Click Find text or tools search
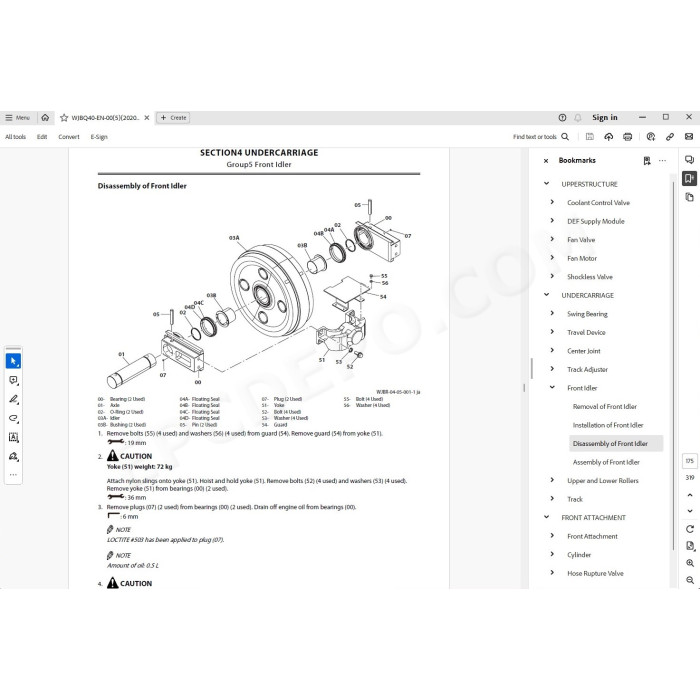Screen dimensions: 700x700 pos(541,137)
